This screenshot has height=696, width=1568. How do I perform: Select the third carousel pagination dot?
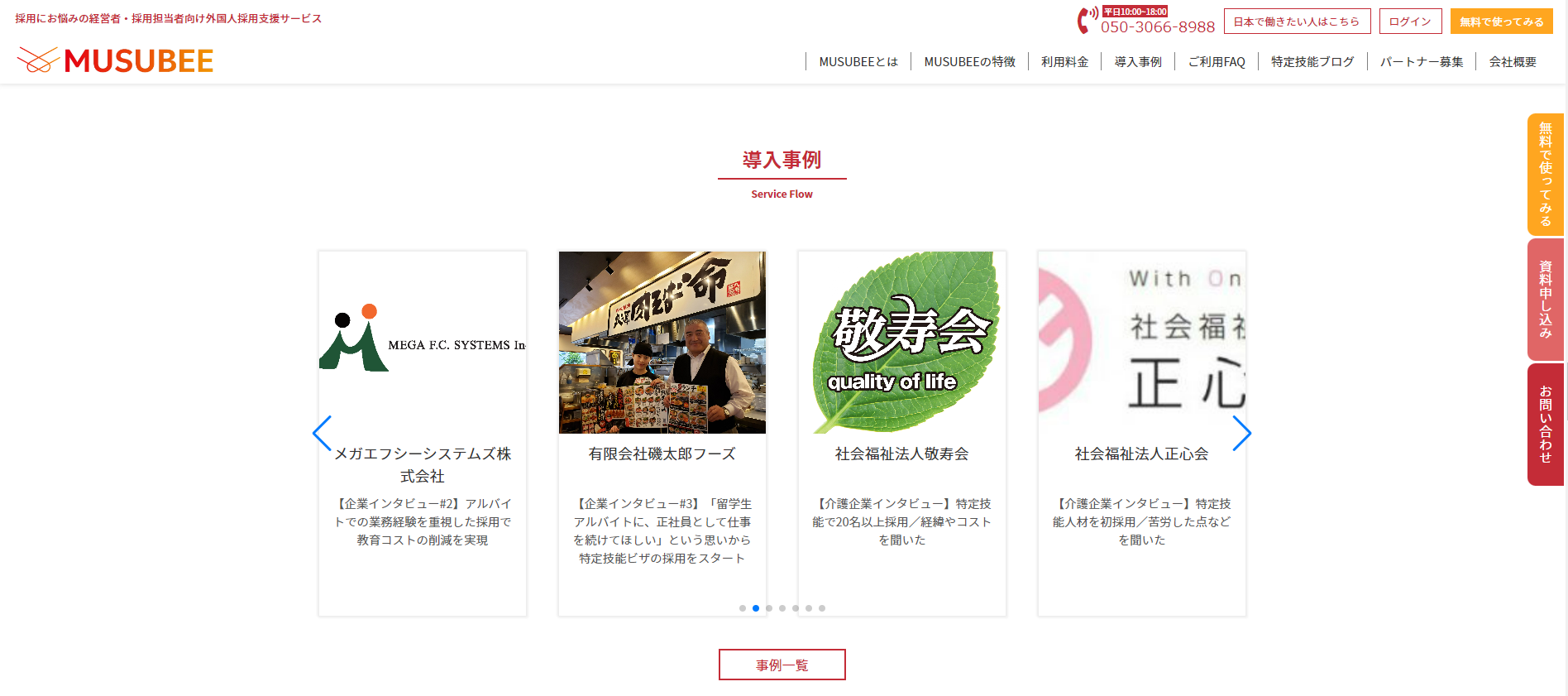coord(769,608)
